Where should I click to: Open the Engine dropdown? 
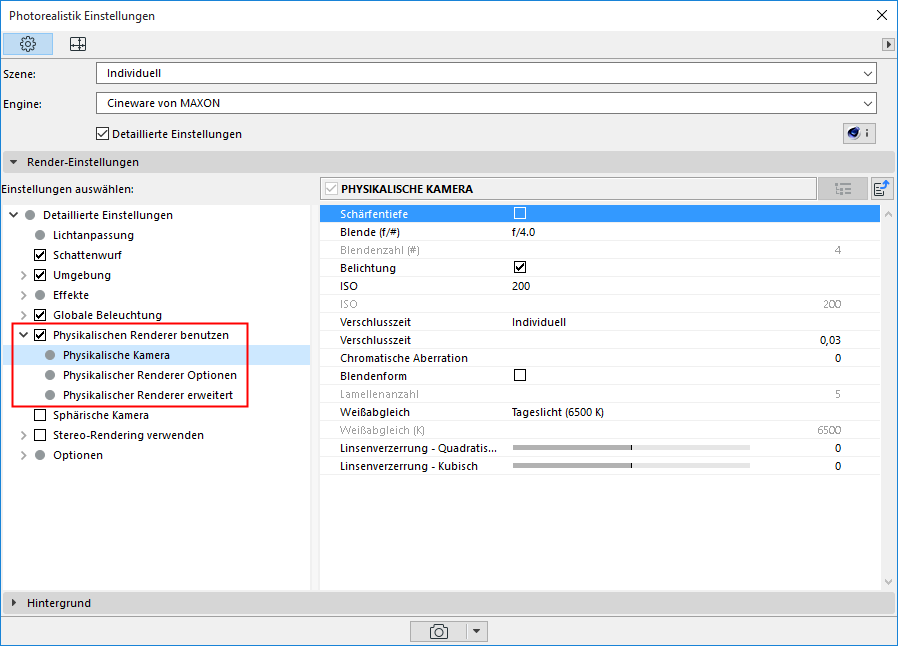[486, 103]
